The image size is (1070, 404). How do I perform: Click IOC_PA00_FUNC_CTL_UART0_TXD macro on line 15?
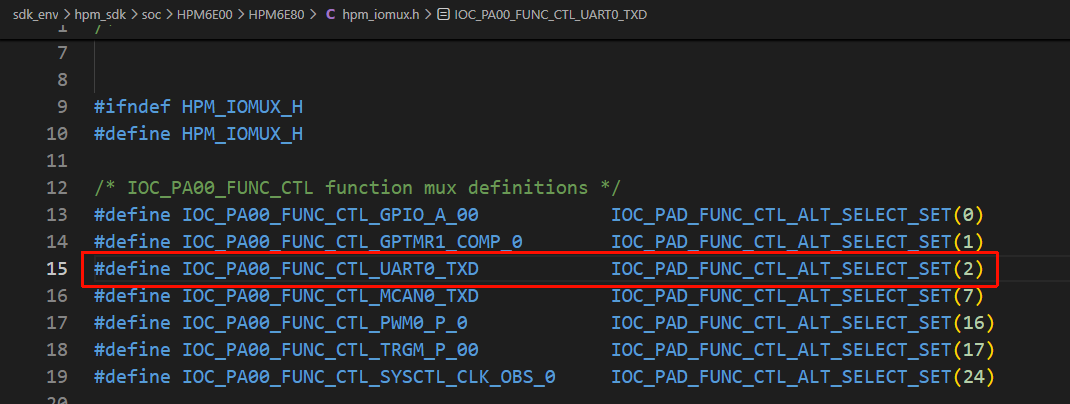pyautogui.click(x=330, y=269)
